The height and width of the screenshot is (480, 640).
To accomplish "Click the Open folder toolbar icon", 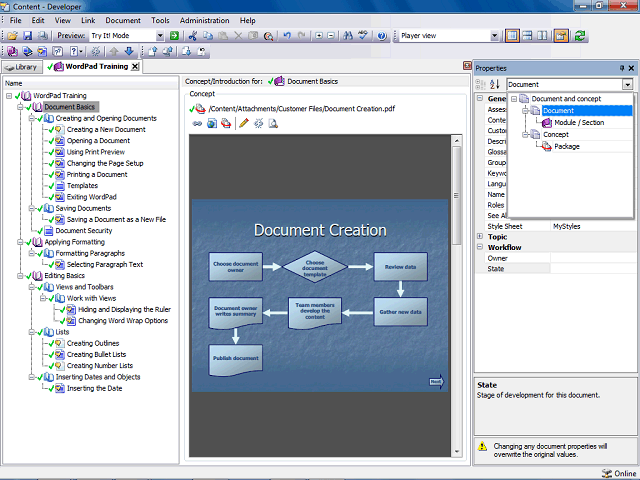I will tap(13, 36).
